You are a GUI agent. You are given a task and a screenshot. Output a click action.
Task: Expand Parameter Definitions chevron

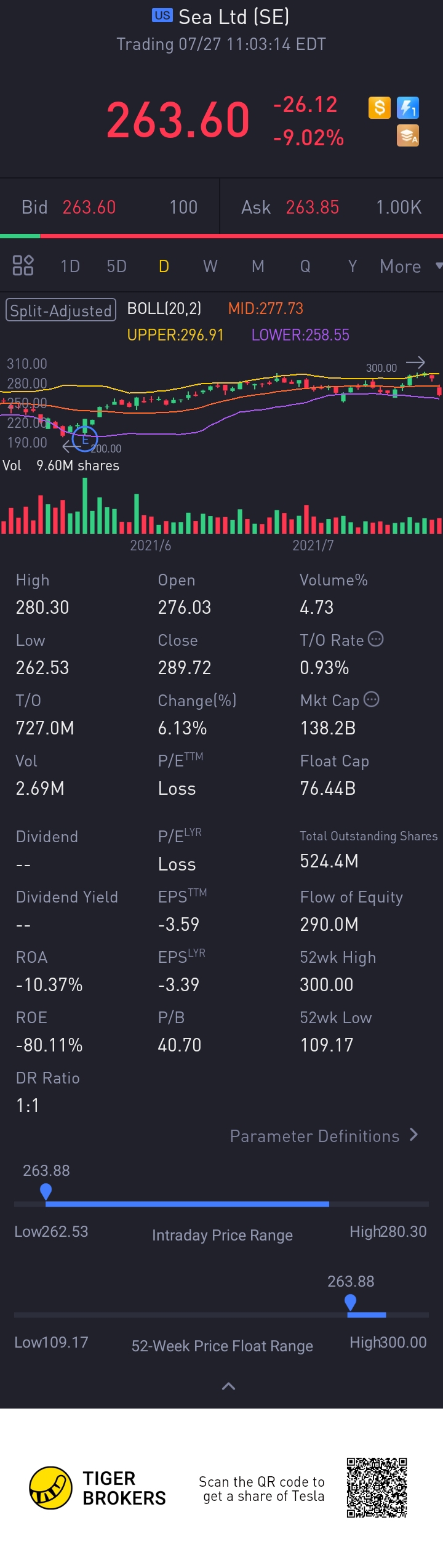tap(413, 1135)
